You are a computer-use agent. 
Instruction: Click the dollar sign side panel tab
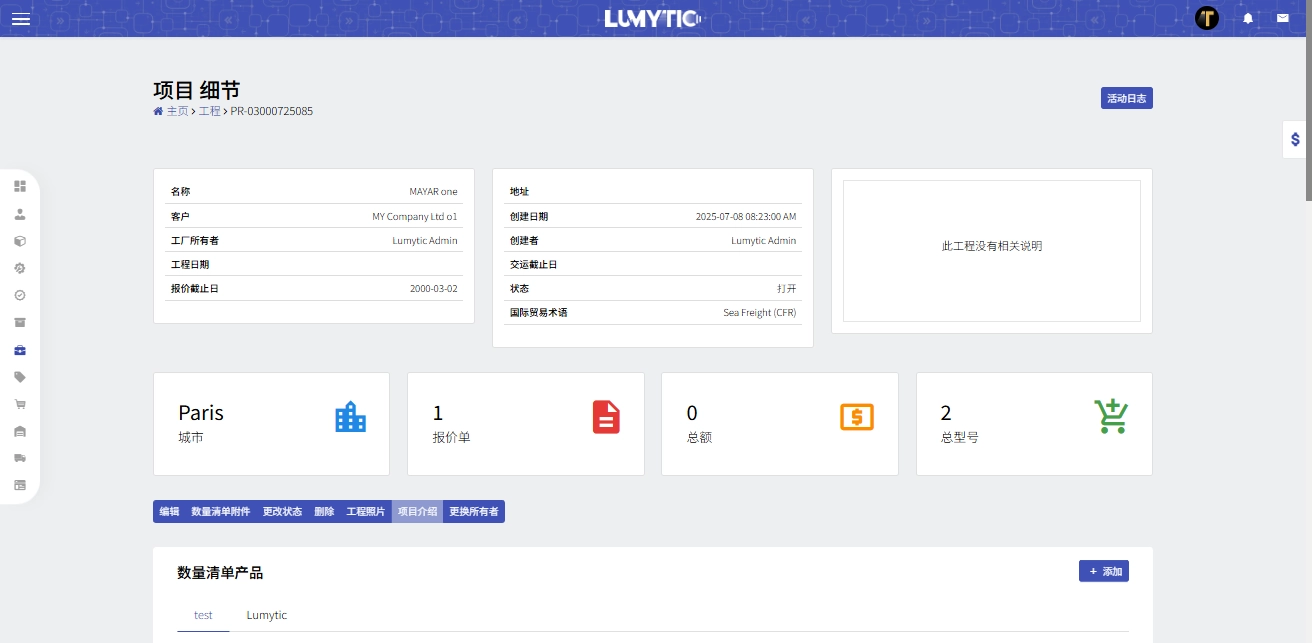click(x=1295, y=140)
